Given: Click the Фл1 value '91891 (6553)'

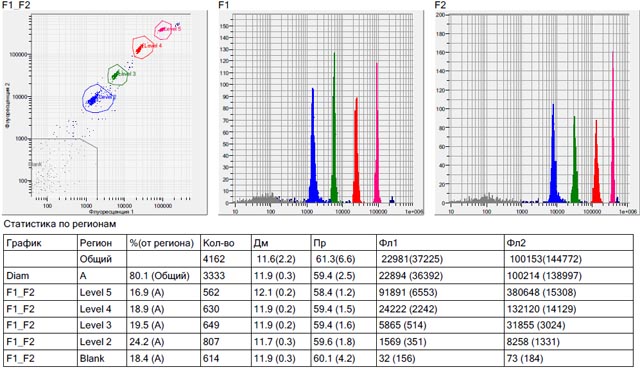Looking at the screenshot, I should point(408,292).
